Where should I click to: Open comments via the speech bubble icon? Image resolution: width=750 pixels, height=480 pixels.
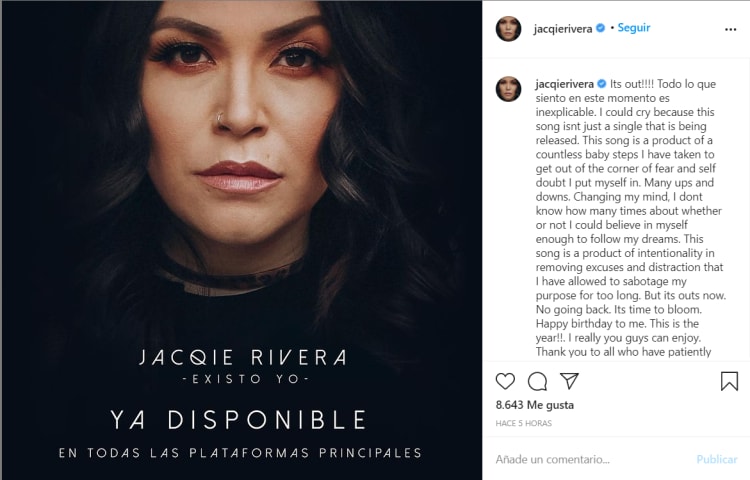(x=537, y=381)
